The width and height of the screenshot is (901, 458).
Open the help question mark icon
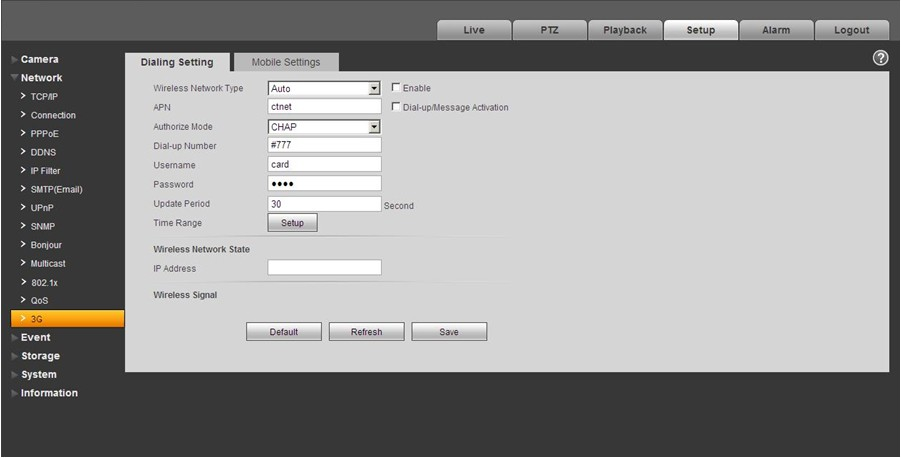[880, 58]
